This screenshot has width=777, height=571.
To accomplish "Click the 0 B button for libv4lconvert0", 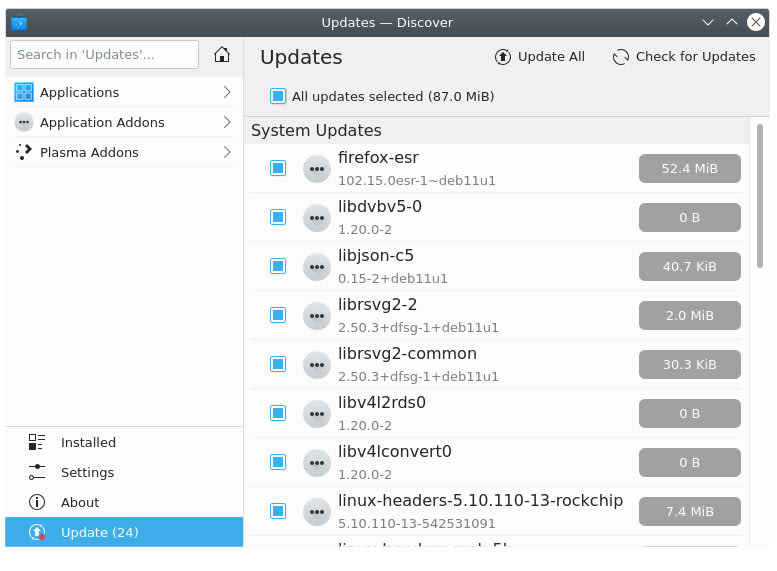I will (690, 463).
